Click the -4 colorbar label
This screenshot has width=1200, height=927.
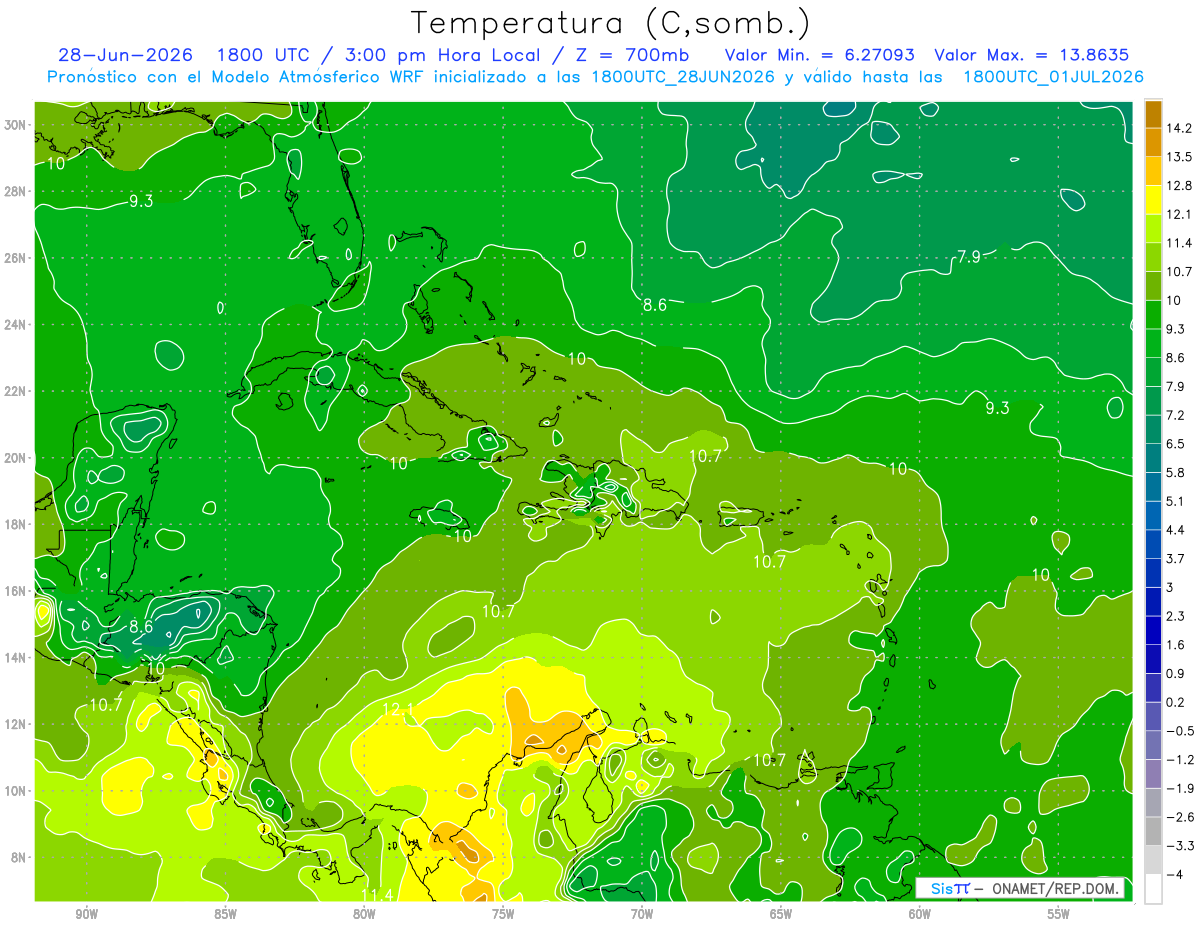pos(1174,874)
